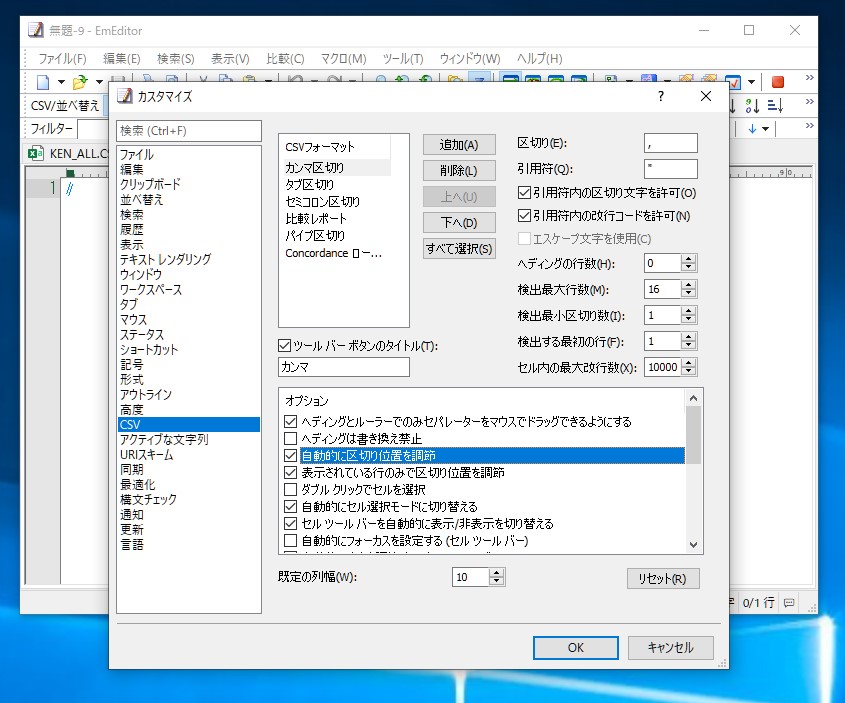Click the Open folder icon on the toolbar

point(79,82)
